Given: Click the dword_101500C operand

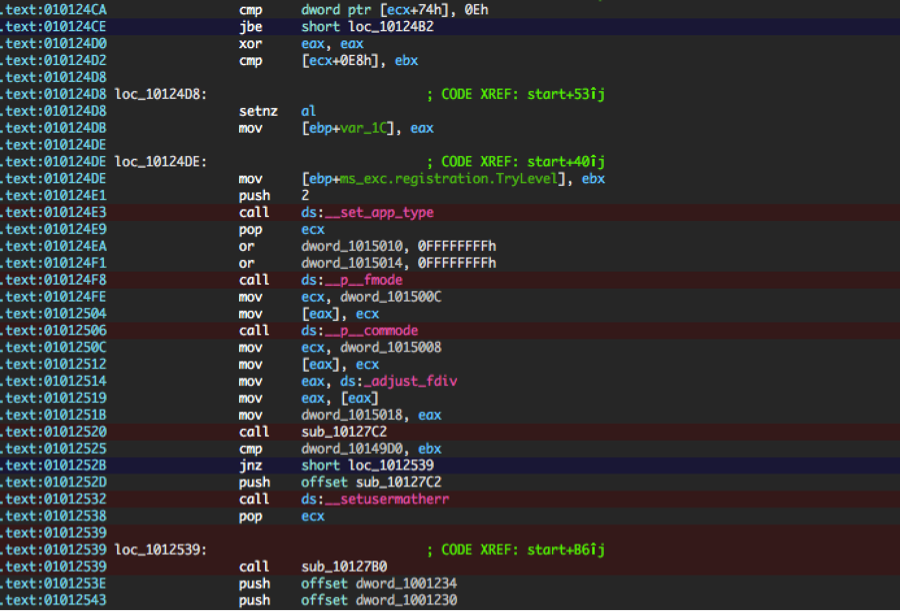Looking at the screenshot, I should pyautogui.click(x=391, y=297).
